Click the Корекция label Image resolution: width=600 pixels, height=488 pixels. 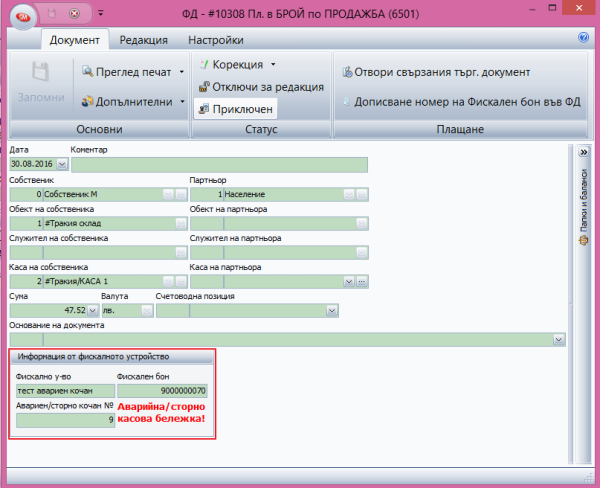pos(238,65)
